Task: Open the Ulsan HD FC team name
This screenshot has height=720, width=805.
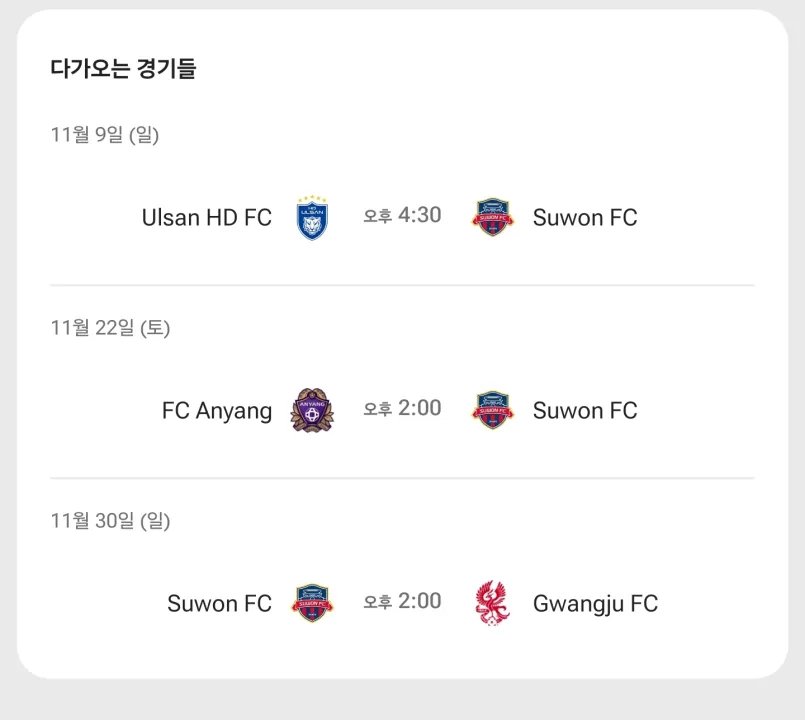Action: 207,218
